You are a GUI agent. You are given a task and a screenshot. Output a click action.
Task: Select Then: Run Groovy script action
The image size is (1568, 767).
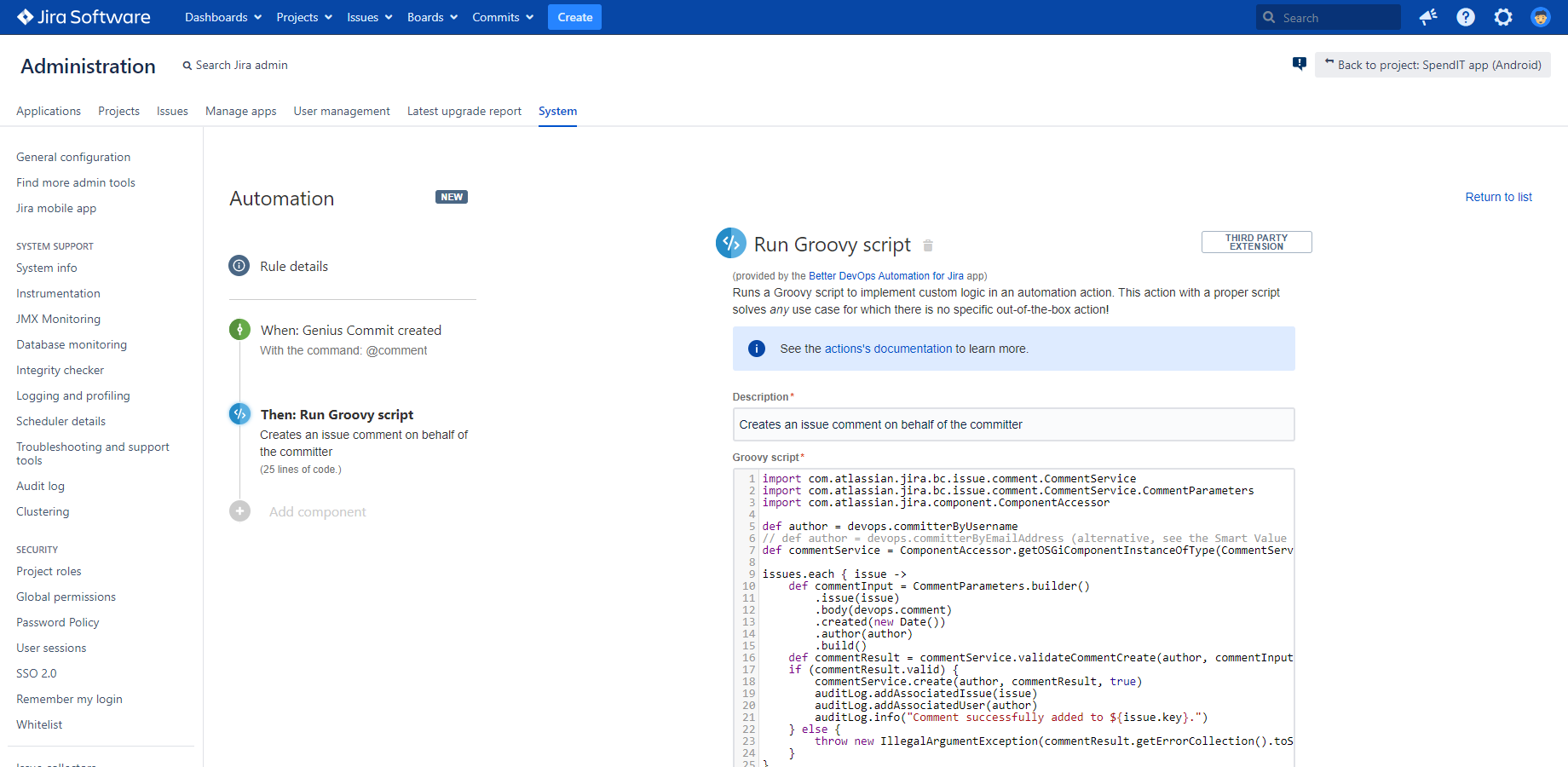[337, 414]
